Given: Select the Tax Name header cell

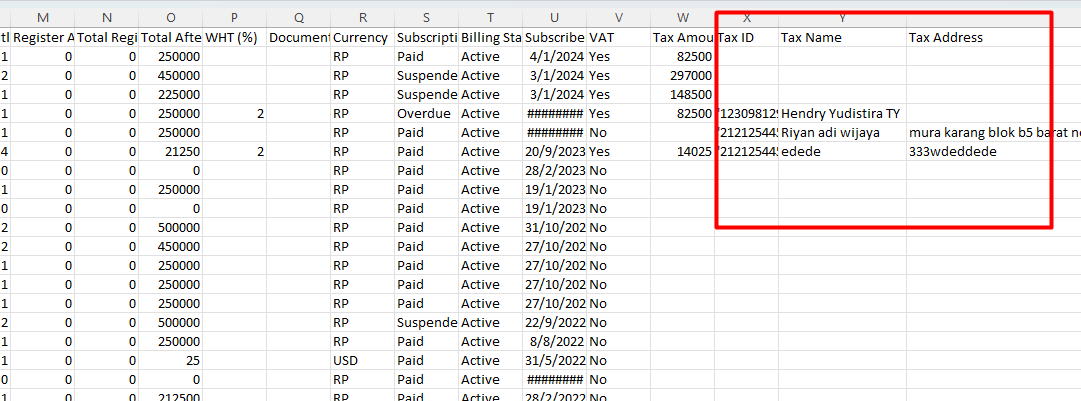Looking at the screenshot, I should point(842,37).
